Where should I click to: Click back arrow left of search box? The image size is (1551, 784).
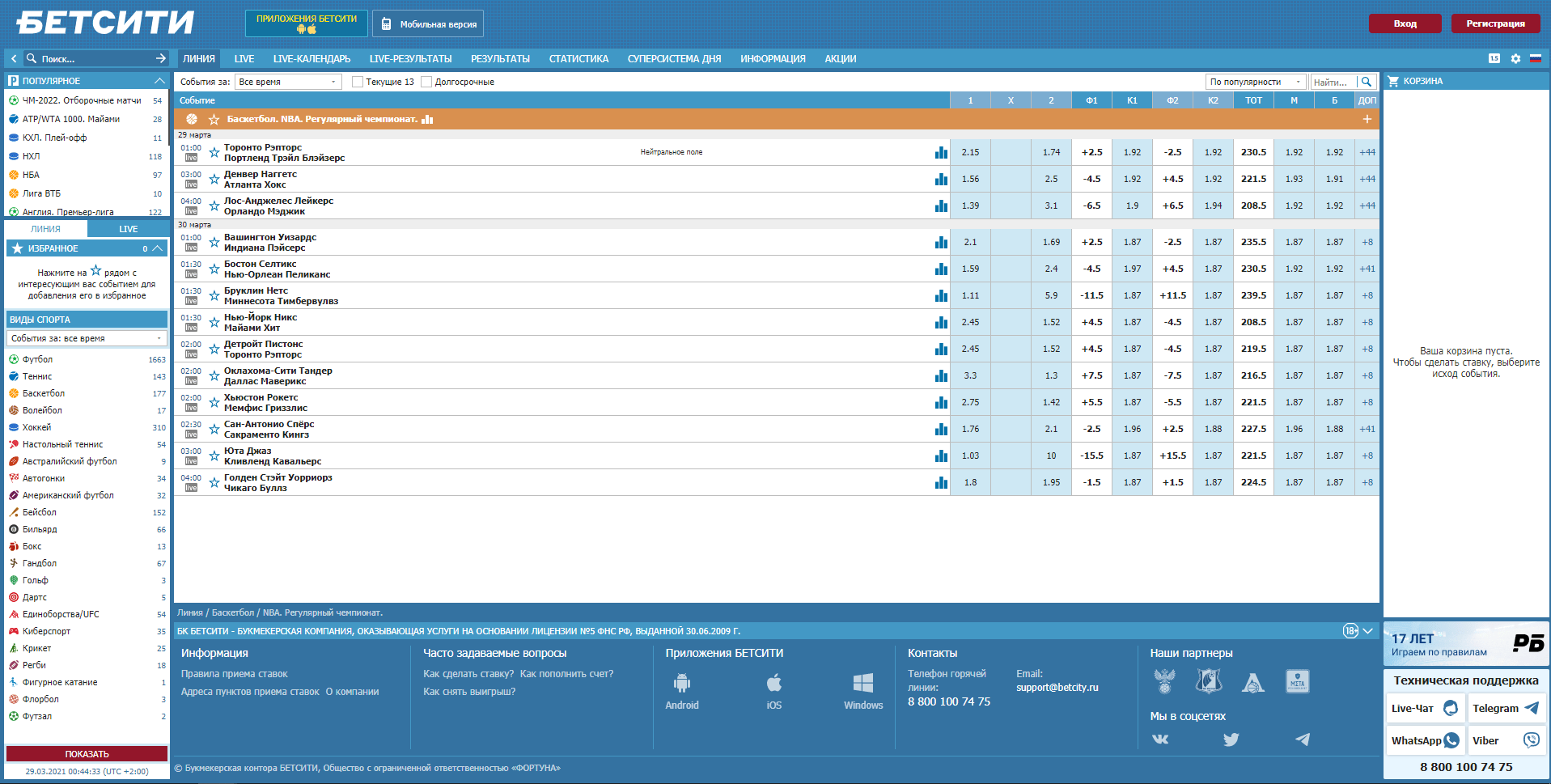pyautogui.click(x=14, y=58)
